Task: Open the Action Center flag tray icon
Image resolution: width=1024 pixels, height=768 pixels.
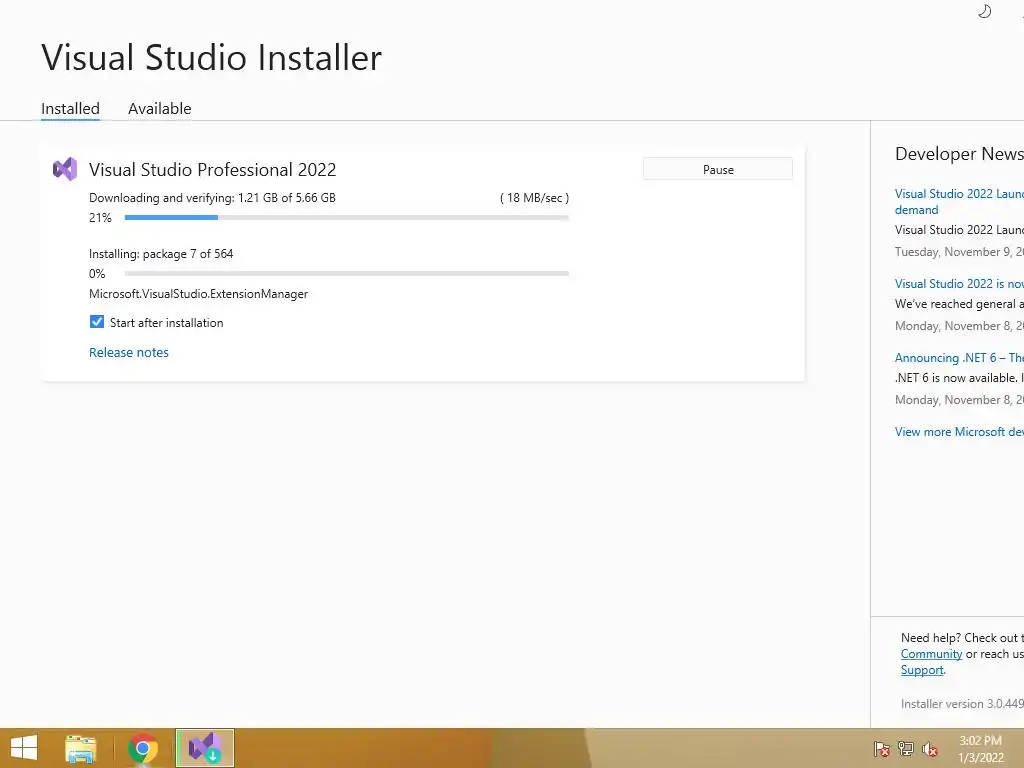Action: pos(881,748)
